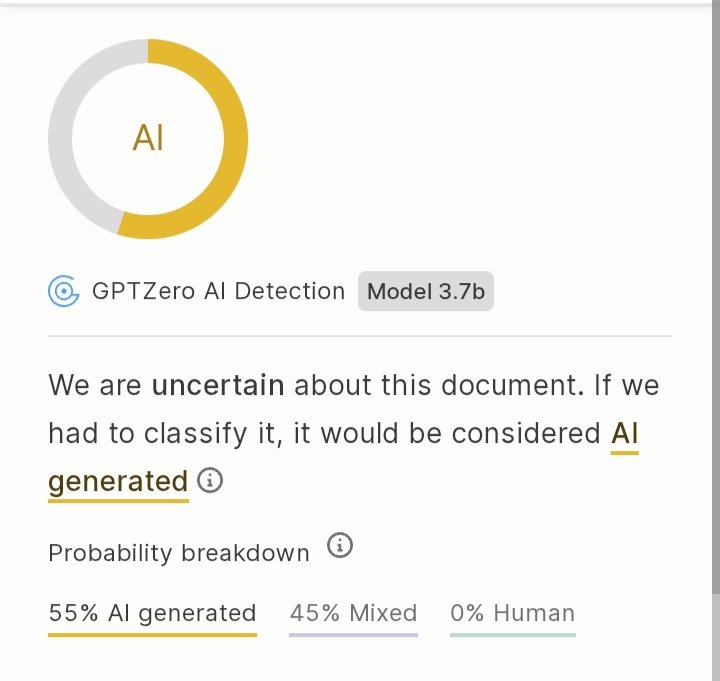Open info icon next to AI generated

click(210, 480)
